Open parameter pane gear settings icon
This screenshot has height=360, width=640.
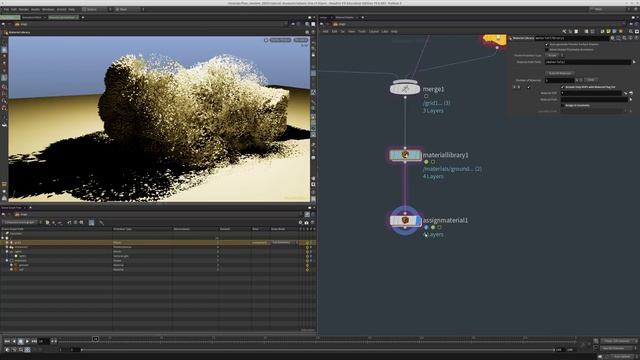612,38
